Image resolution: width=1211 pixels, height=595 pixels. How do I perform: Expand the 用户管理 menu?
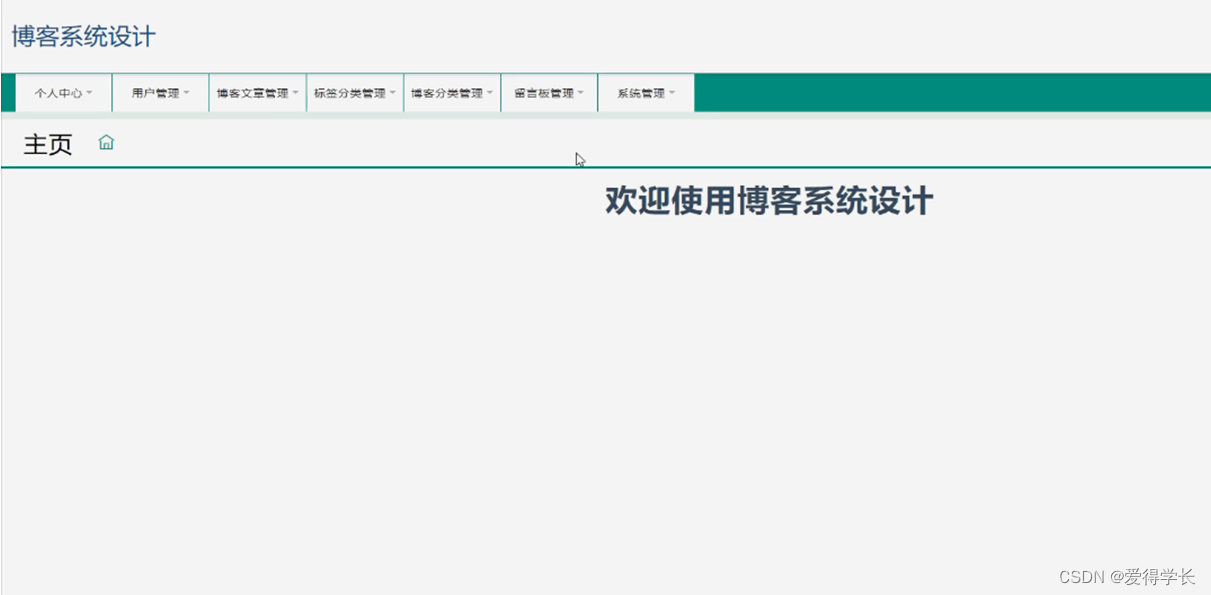click(160, 93)
